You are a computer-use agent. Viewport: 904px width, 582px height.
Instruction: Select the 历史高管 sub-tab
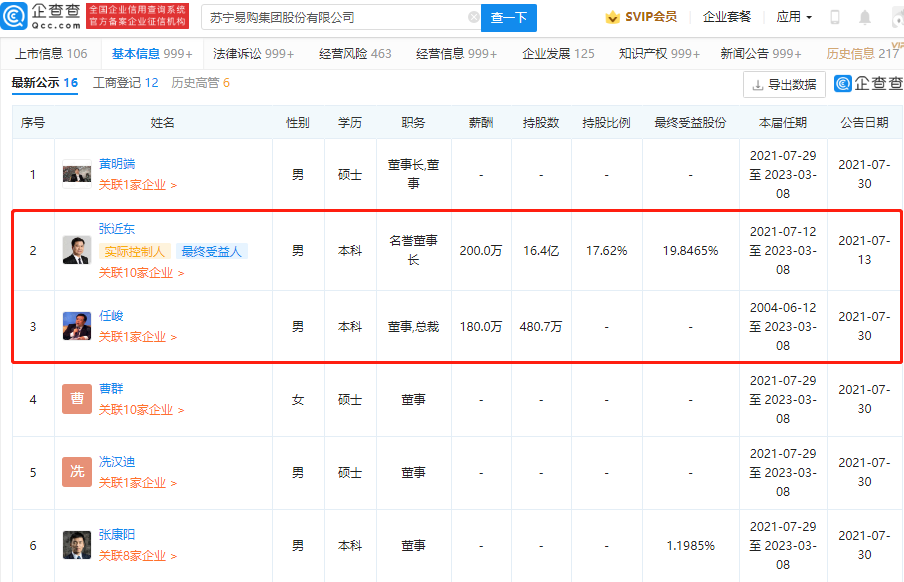(x=200, y=83)
